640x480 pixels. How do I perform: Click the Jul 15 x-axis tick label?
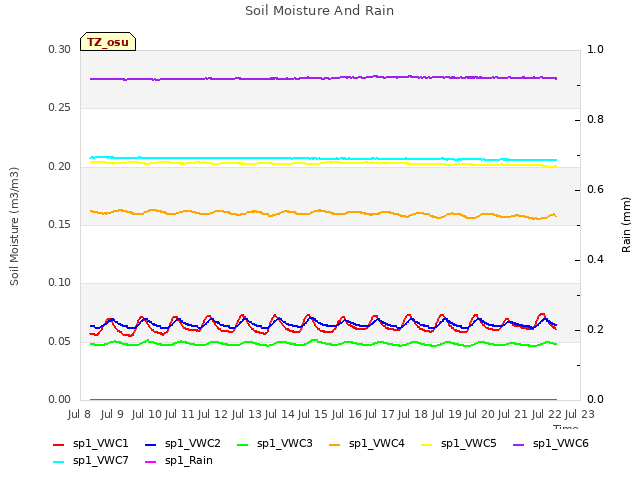click(312, 414)
